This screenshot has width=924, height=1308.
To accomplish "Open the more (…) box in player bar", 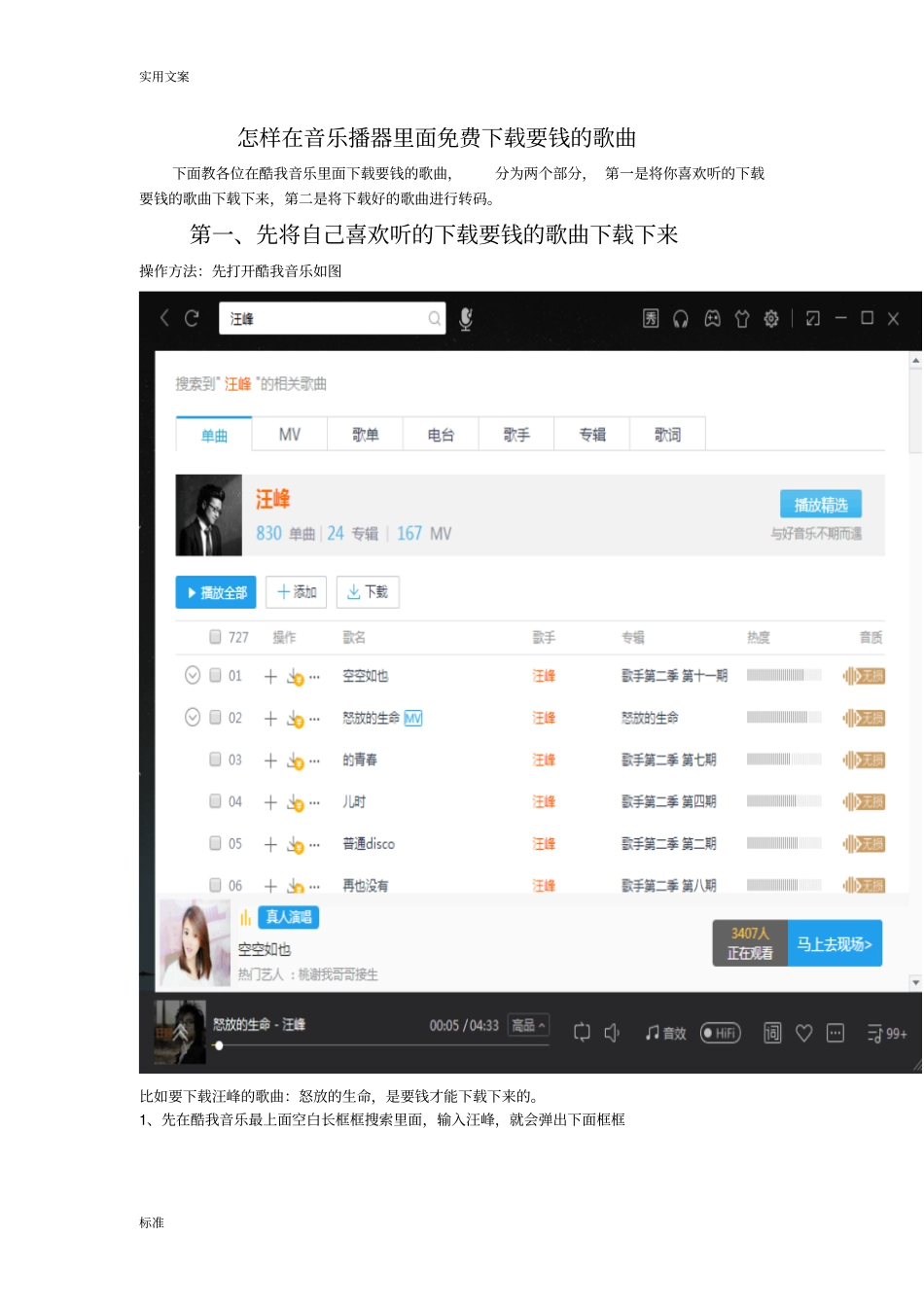I will [x=835, y=1033].
